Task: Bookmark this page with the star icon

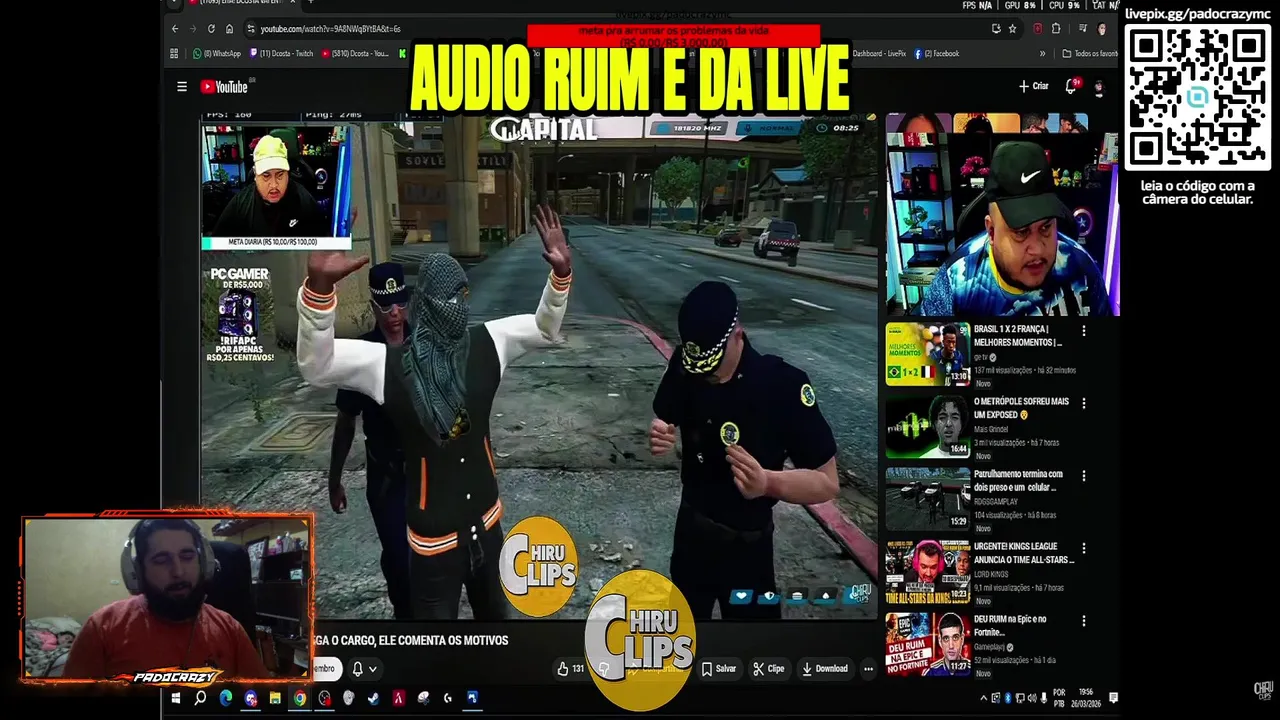Action: (1012, 29)
